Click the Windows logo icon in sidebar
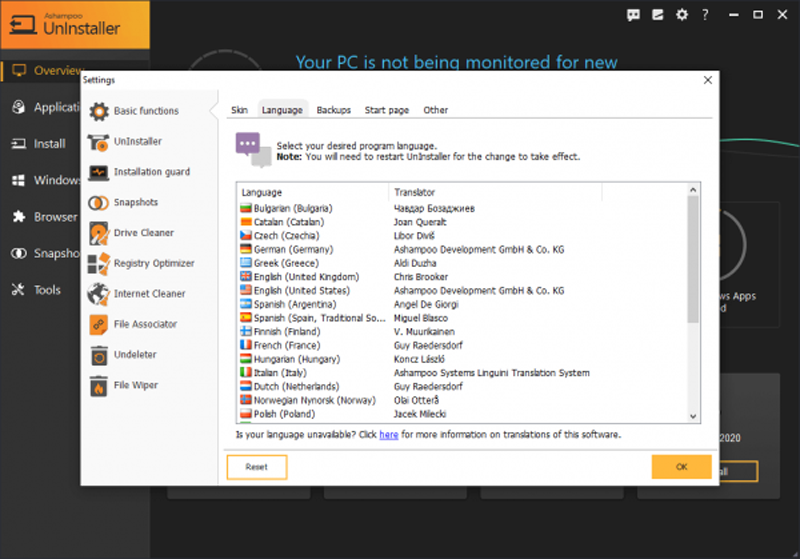This screenshot has width=800, height=559. pyautogui.click(x=18, y=180)
